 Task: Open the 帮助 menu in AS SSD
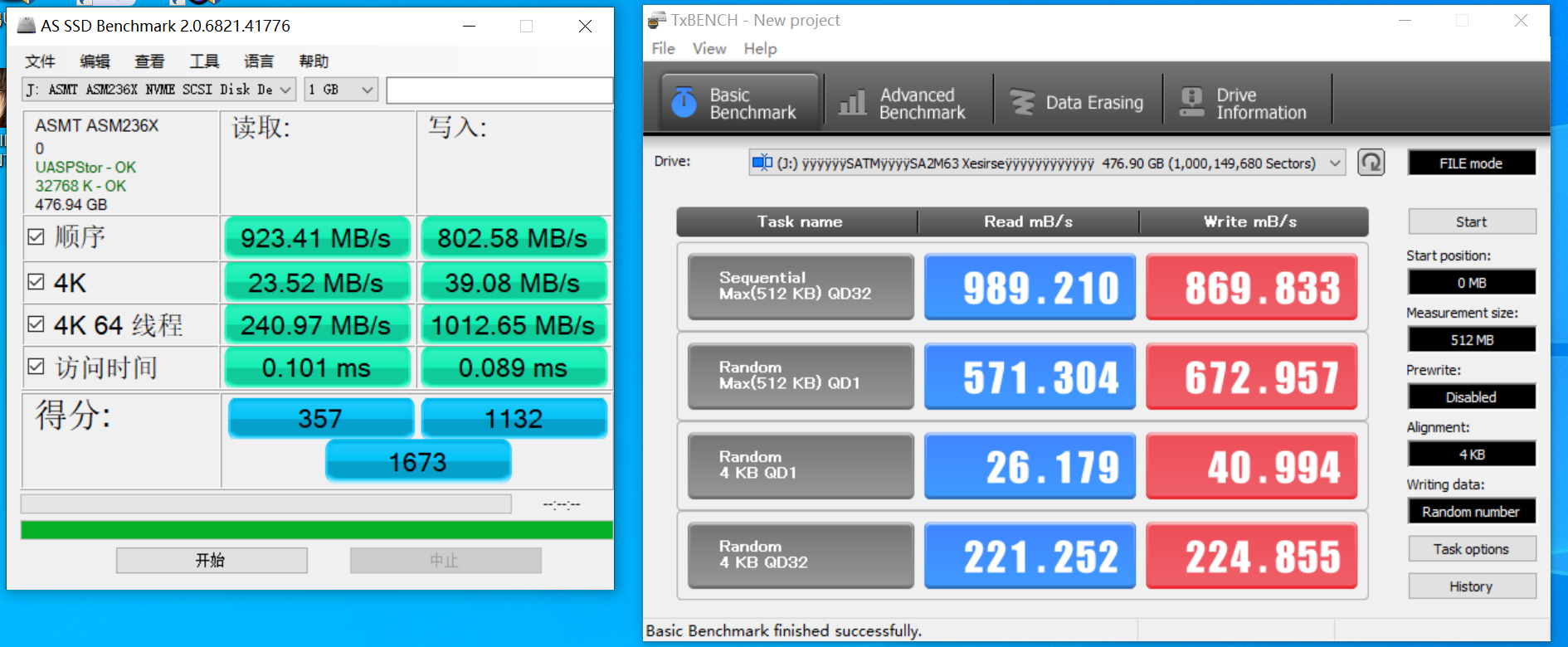[x=314, y=61]
